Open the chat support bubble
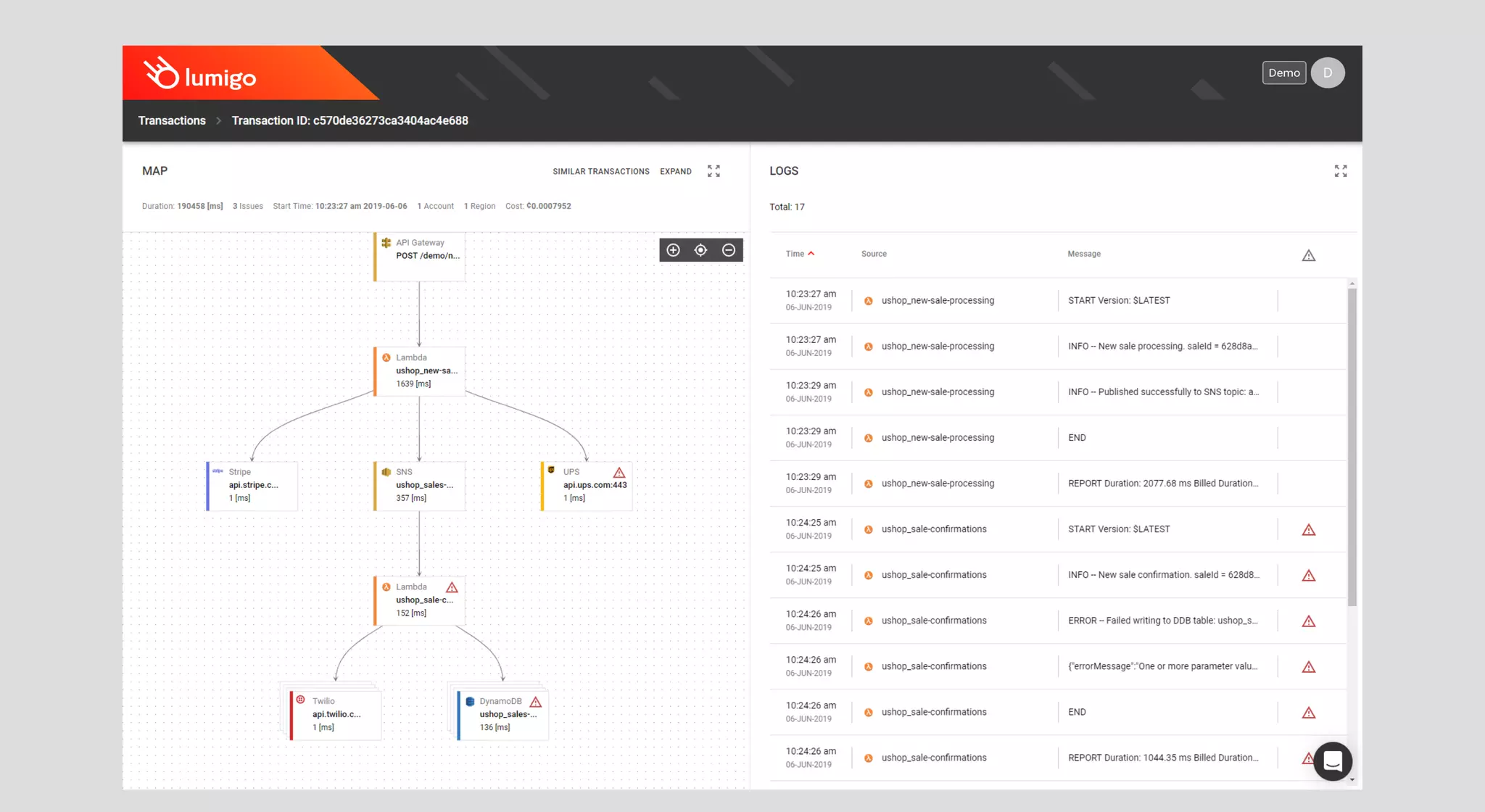 [x=1333, y=761]
